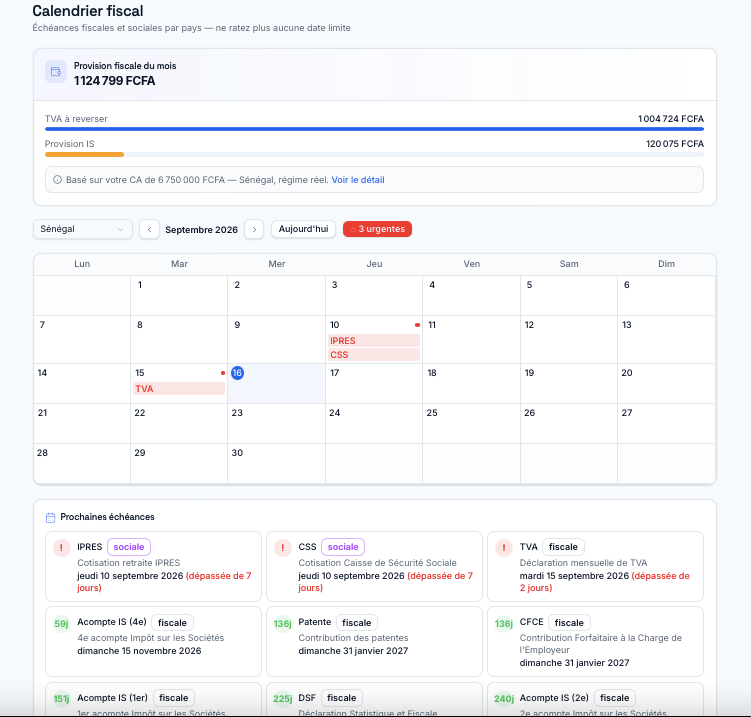Click 'dimanche 15 novembre 2026' date text
Viewport: 751px width, 717px height.
(x=139, y=651)
